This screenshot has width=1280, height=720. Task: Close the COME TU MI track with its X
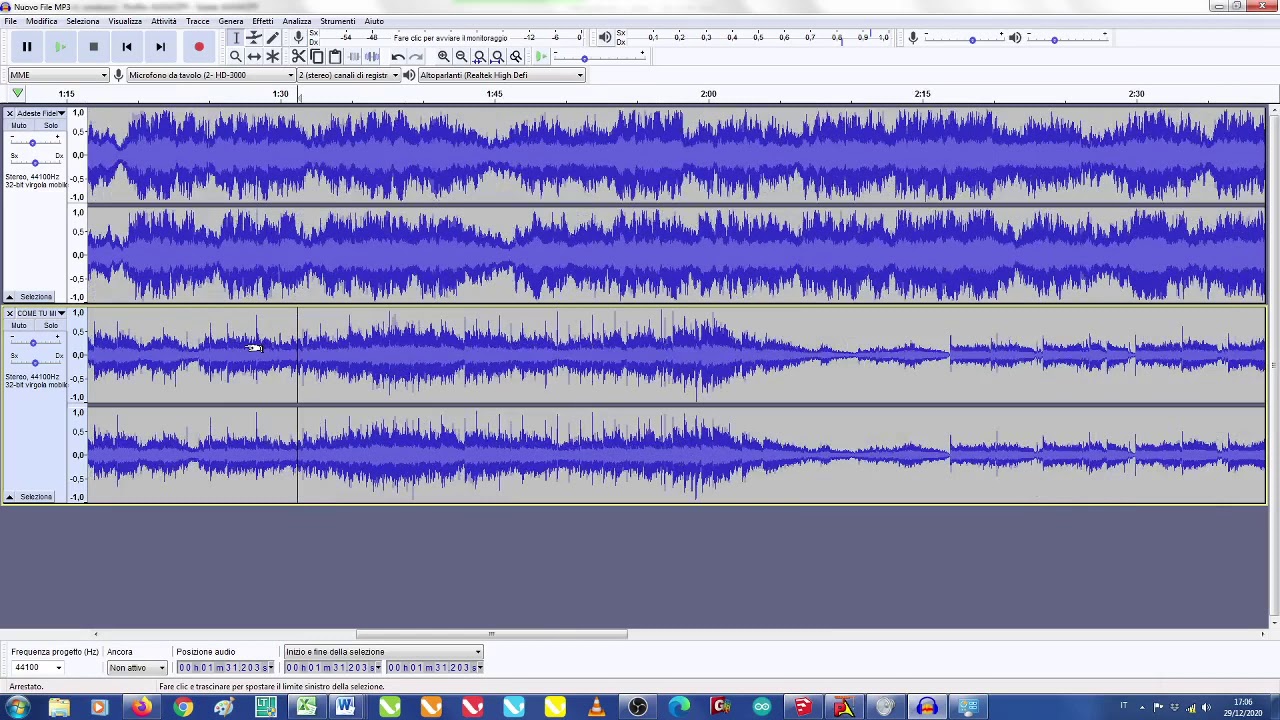10,314
